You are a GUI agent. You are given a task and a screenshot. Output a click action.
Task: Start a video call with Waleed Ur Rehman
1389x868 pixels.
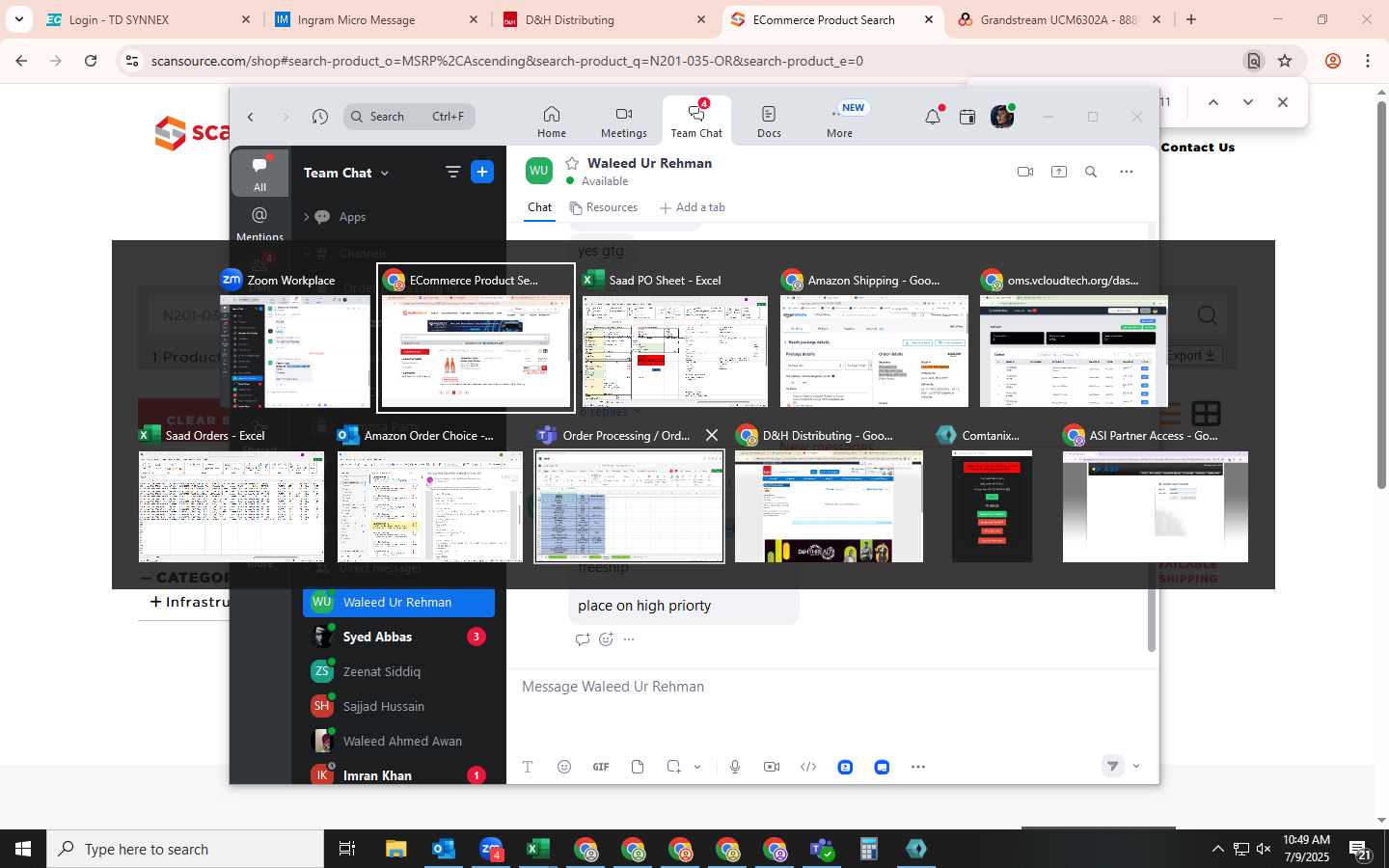(1025, 172)
